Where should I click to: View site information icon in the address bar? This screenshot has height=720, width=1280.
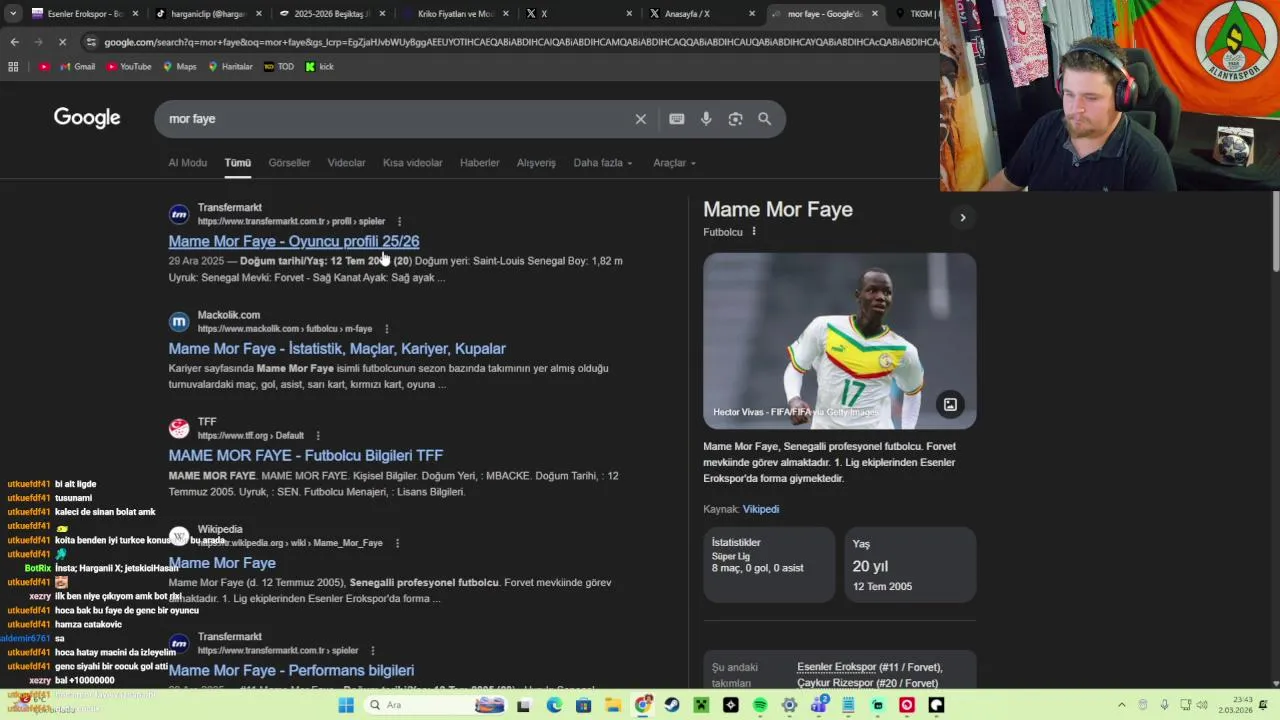pyautogui.click(x=91, y=42)
